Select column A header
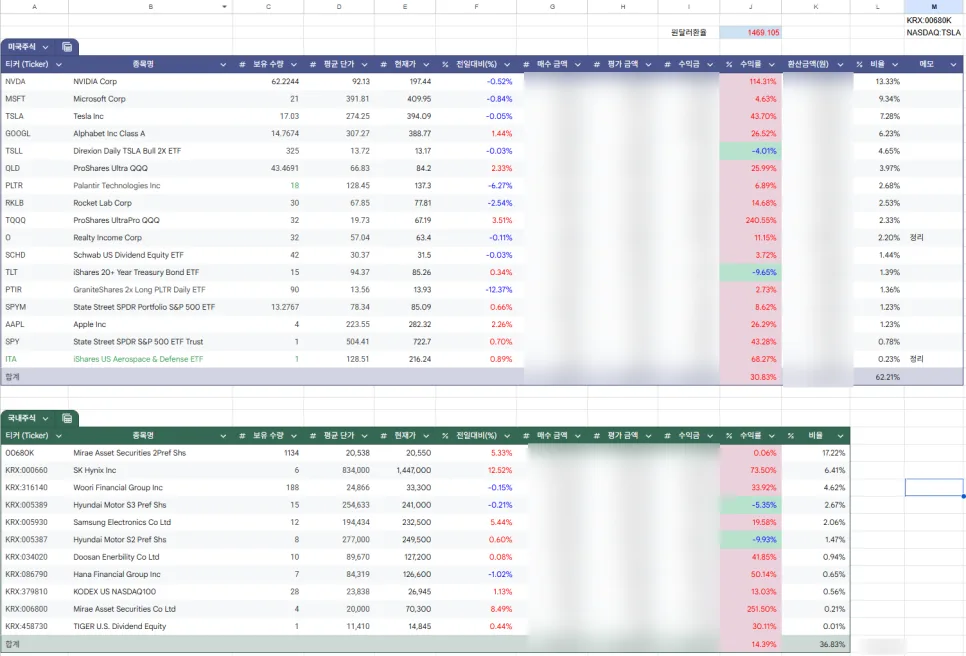This screenshot has width=966, height=656. tap(34, 7)
